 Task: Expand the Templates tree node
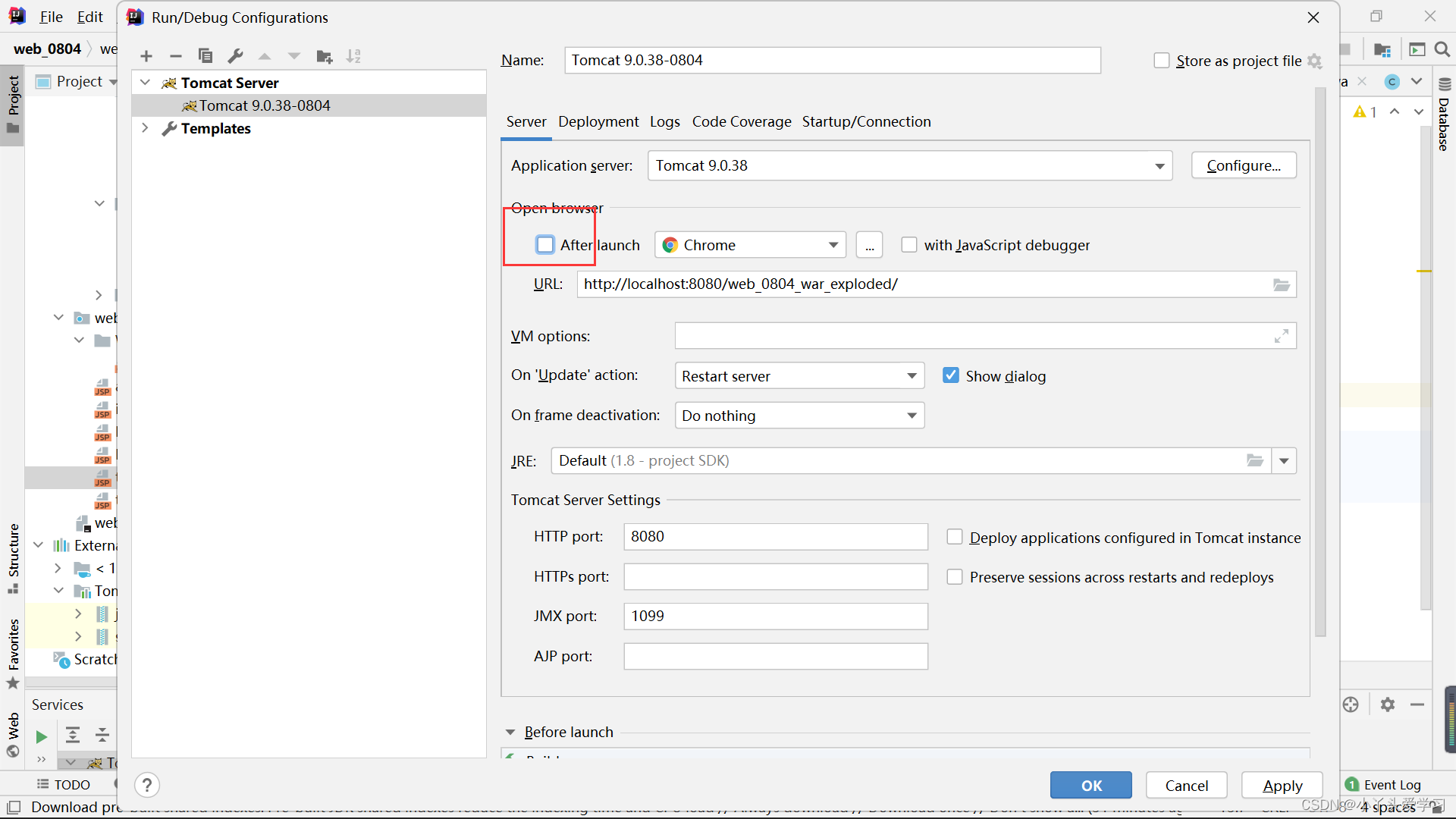[145, 128]
